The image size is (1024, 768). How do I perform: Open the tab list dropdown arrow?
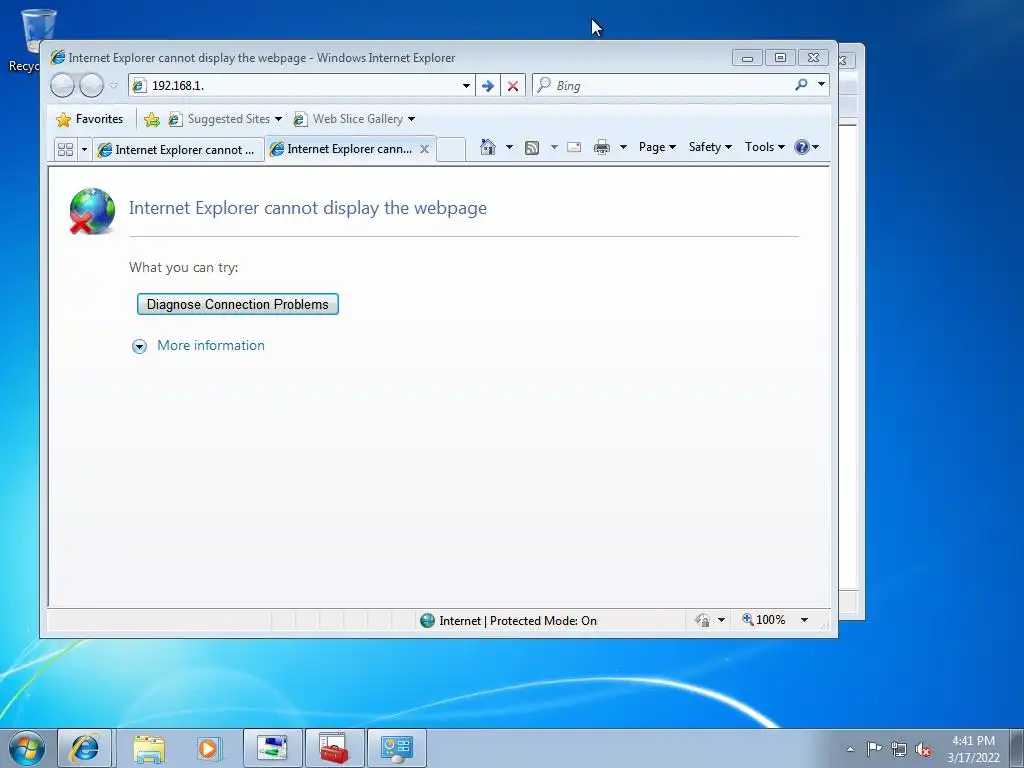84,150
